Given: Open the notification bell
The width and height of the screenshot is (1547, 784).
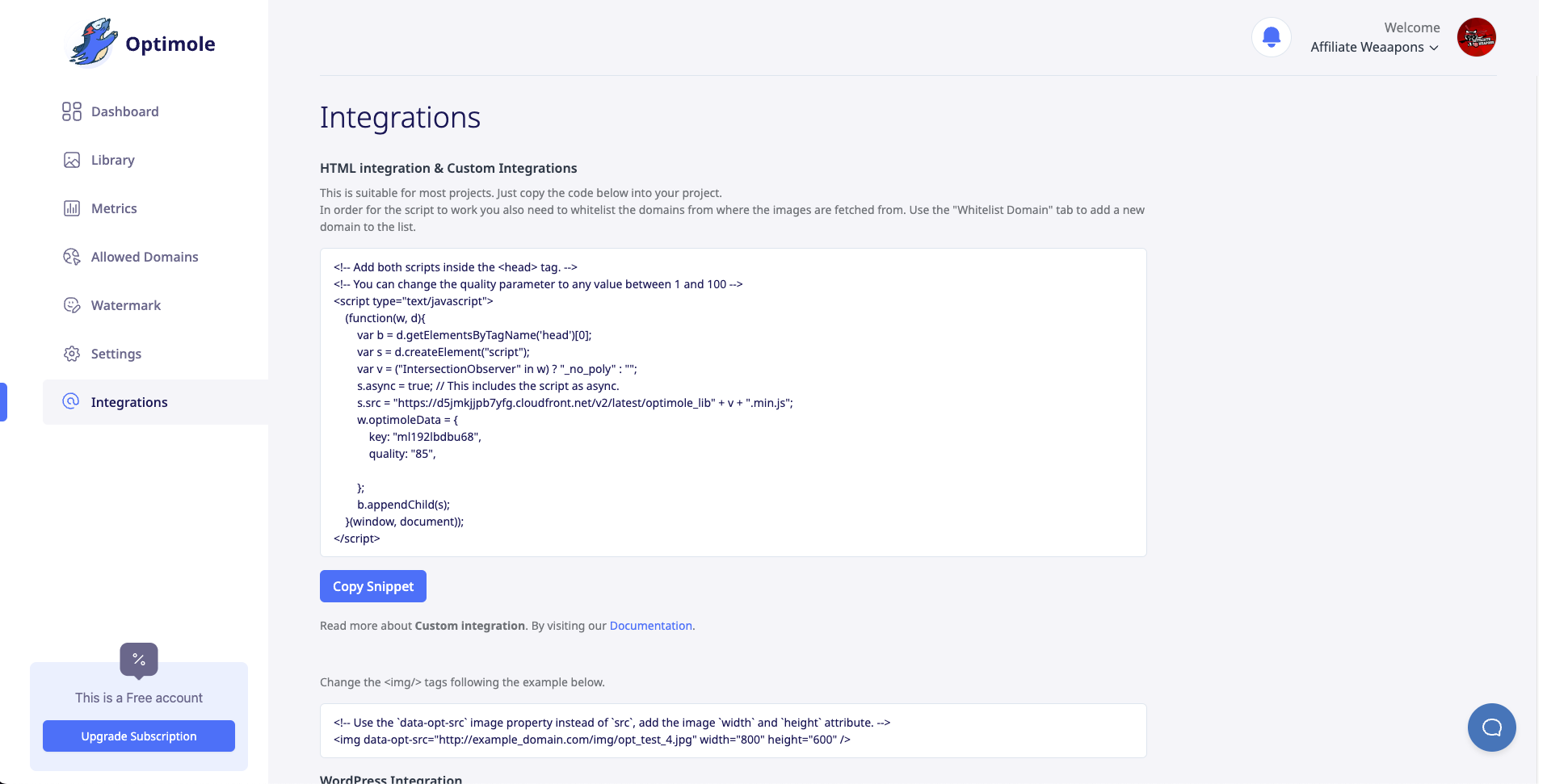Looking at the screenshot, I should pyautogui.click(x=1271, y=36).
